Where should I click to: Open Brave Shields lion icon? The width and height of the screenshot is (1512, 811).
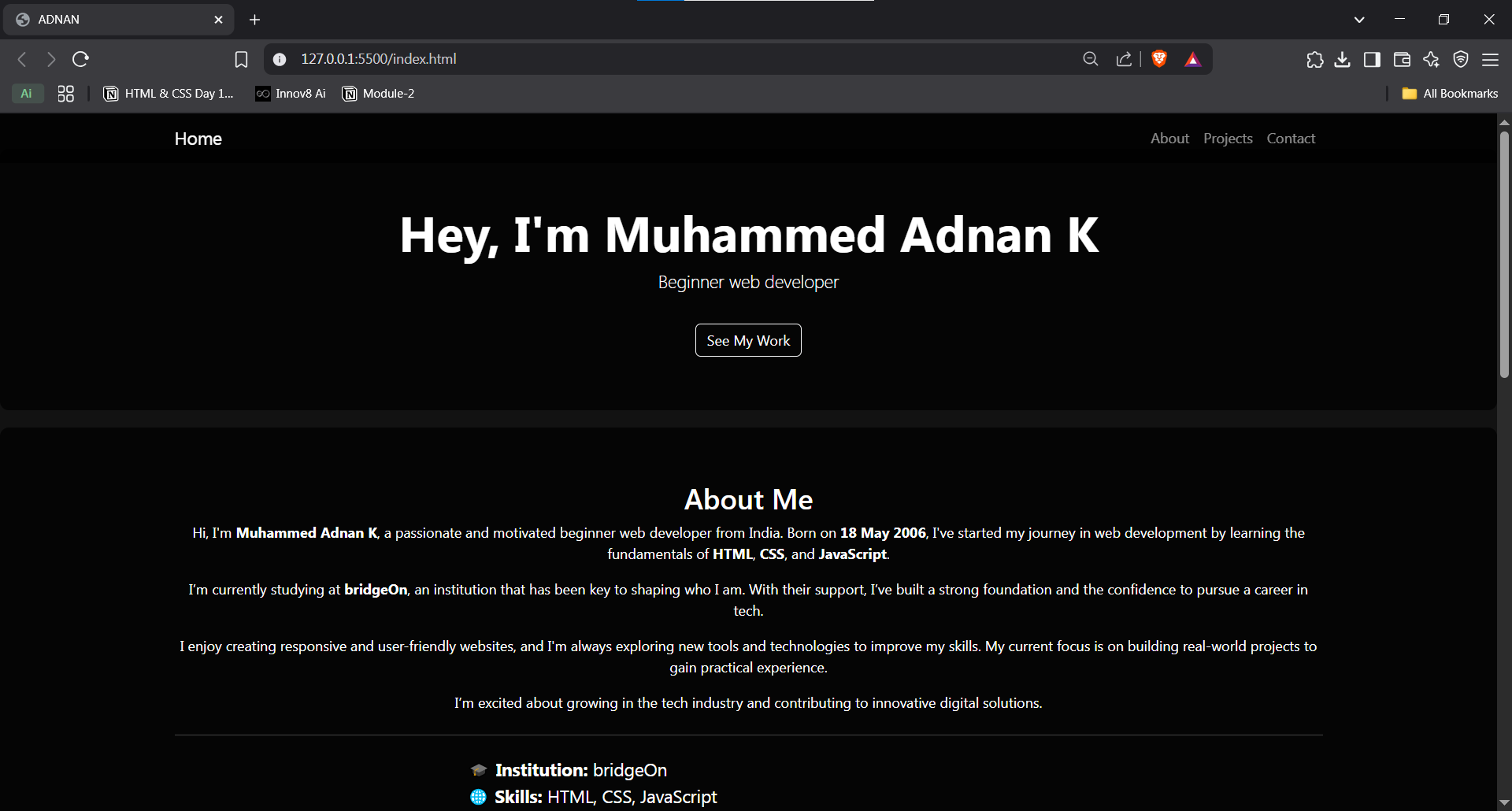click(x=1159, y=59)
